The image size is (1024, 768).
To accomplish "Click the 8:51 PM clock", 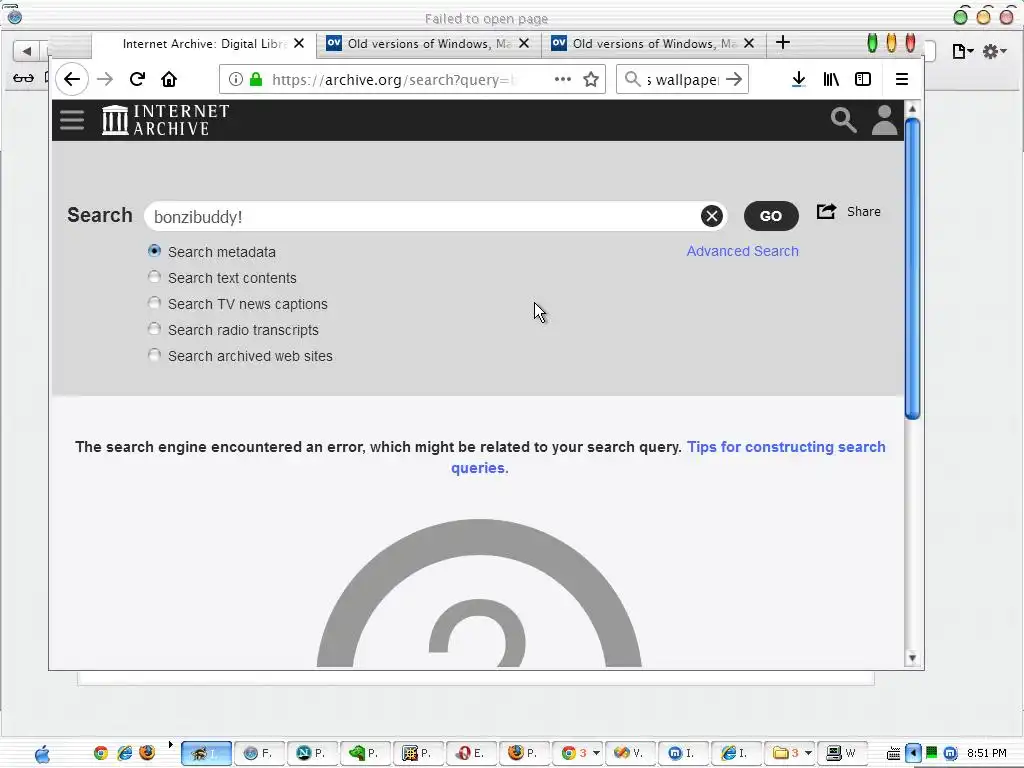I will [x=987, y=754].
